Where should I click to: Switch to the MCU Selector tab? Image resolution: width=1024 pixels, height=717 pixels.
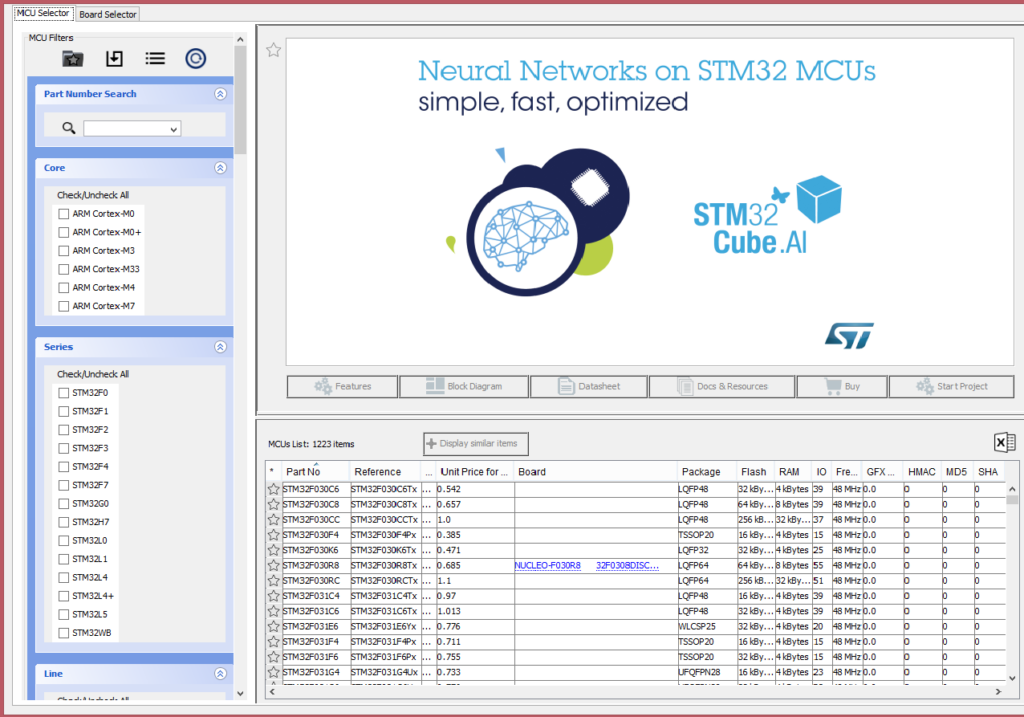(43, 13)
